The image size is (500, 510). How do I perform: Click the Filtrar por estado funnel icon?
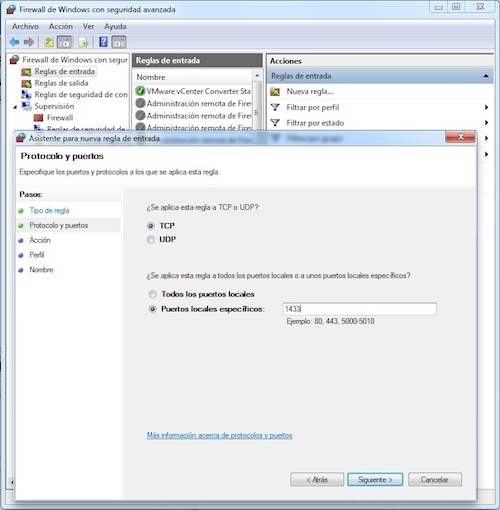[275, 123]
